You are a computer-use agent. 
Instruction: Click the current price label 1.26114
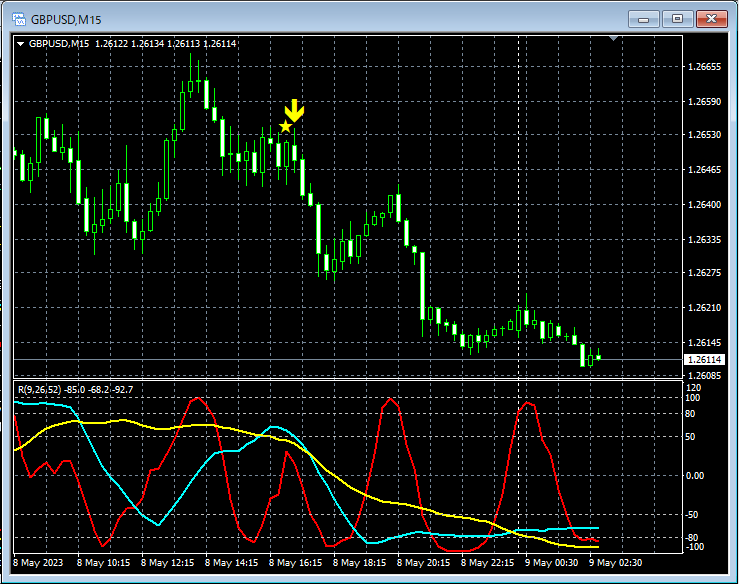(704, 360)
